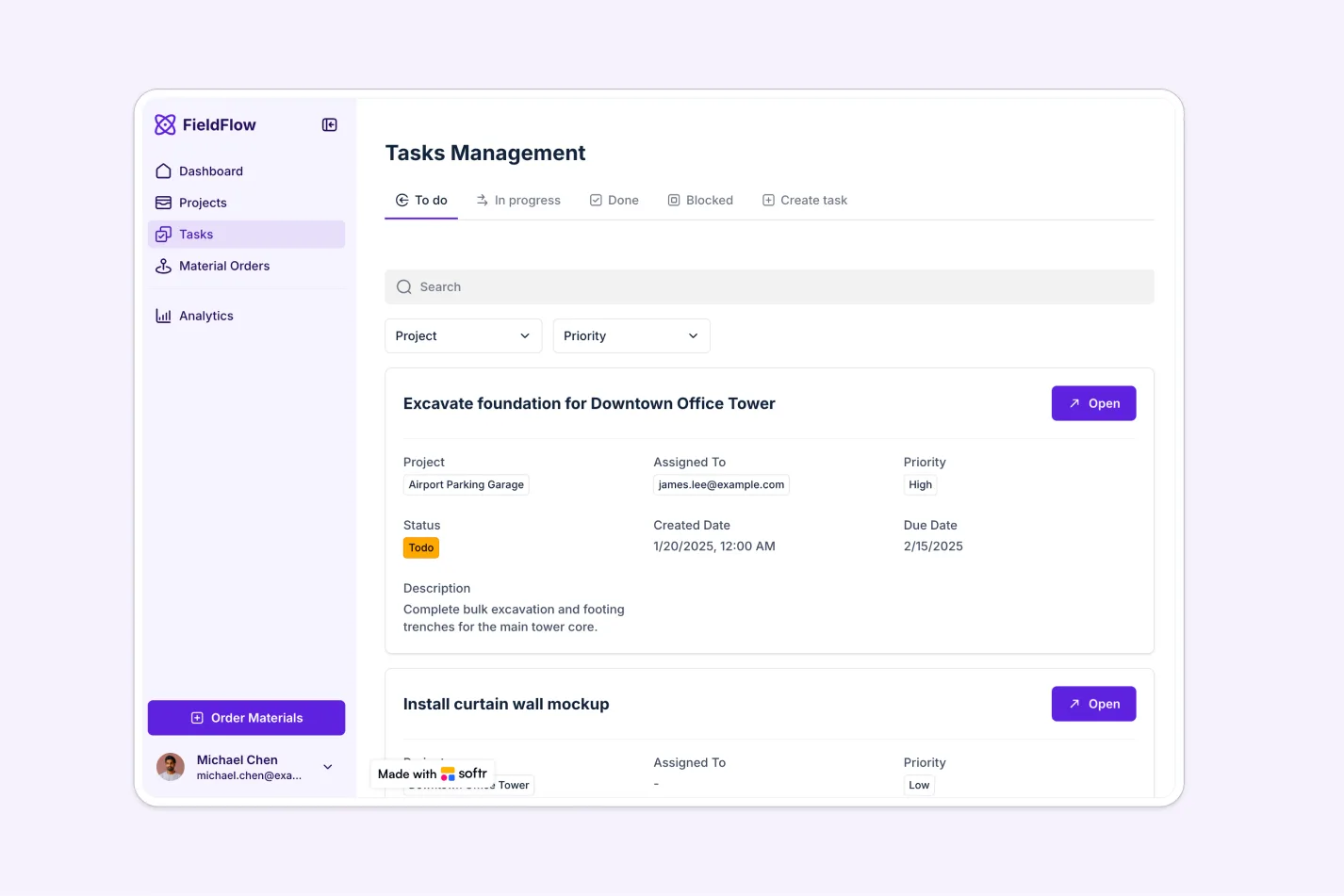The image size is (1344, 896).
Task: Click the In progress arrow icon
Action: click(482, 200)
